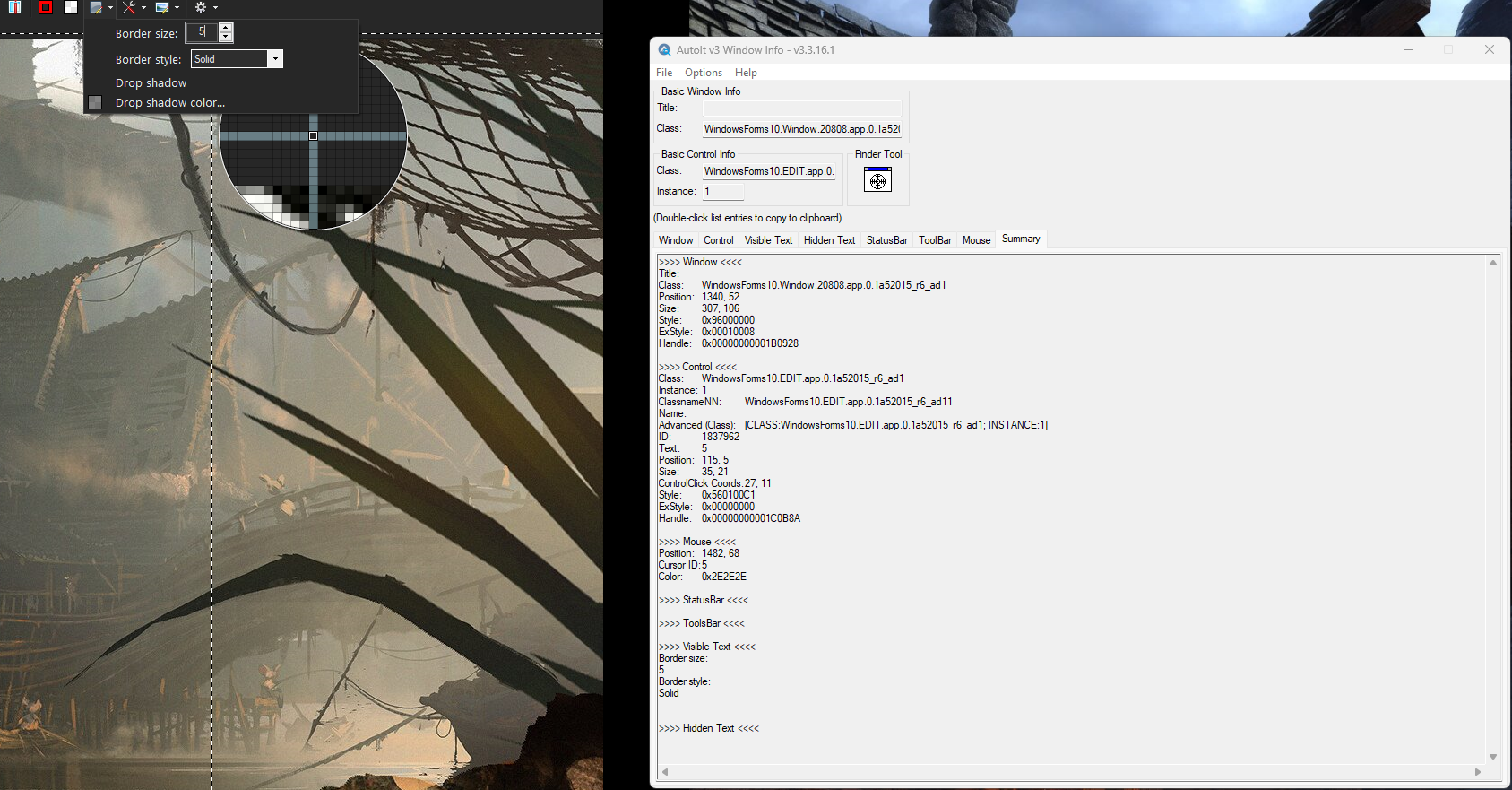
Task: Click the AutoIt icon in the title bar
Action: (x=664, y=50)
